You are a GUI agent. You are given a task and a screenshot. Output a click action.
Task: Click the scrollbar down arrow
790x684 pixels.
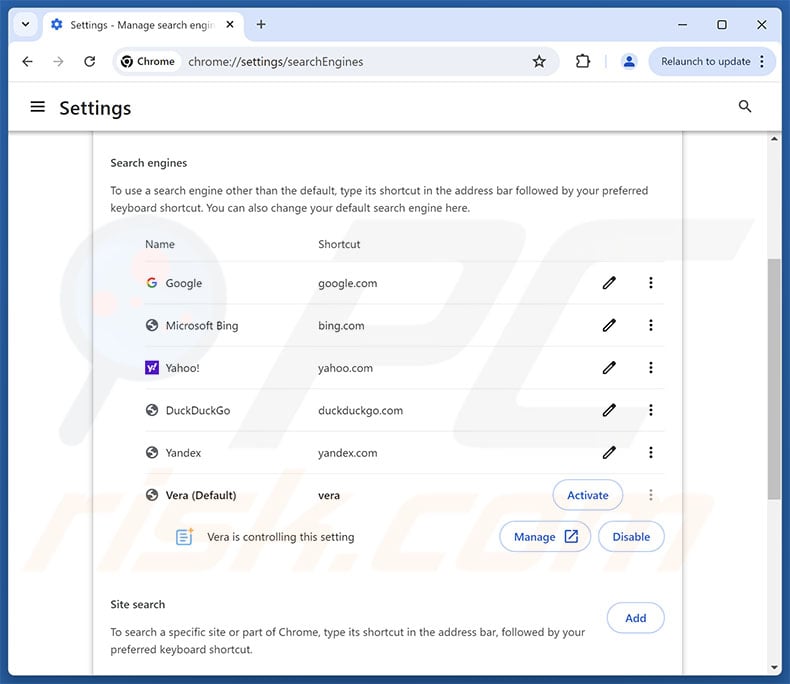pos(774,668)
